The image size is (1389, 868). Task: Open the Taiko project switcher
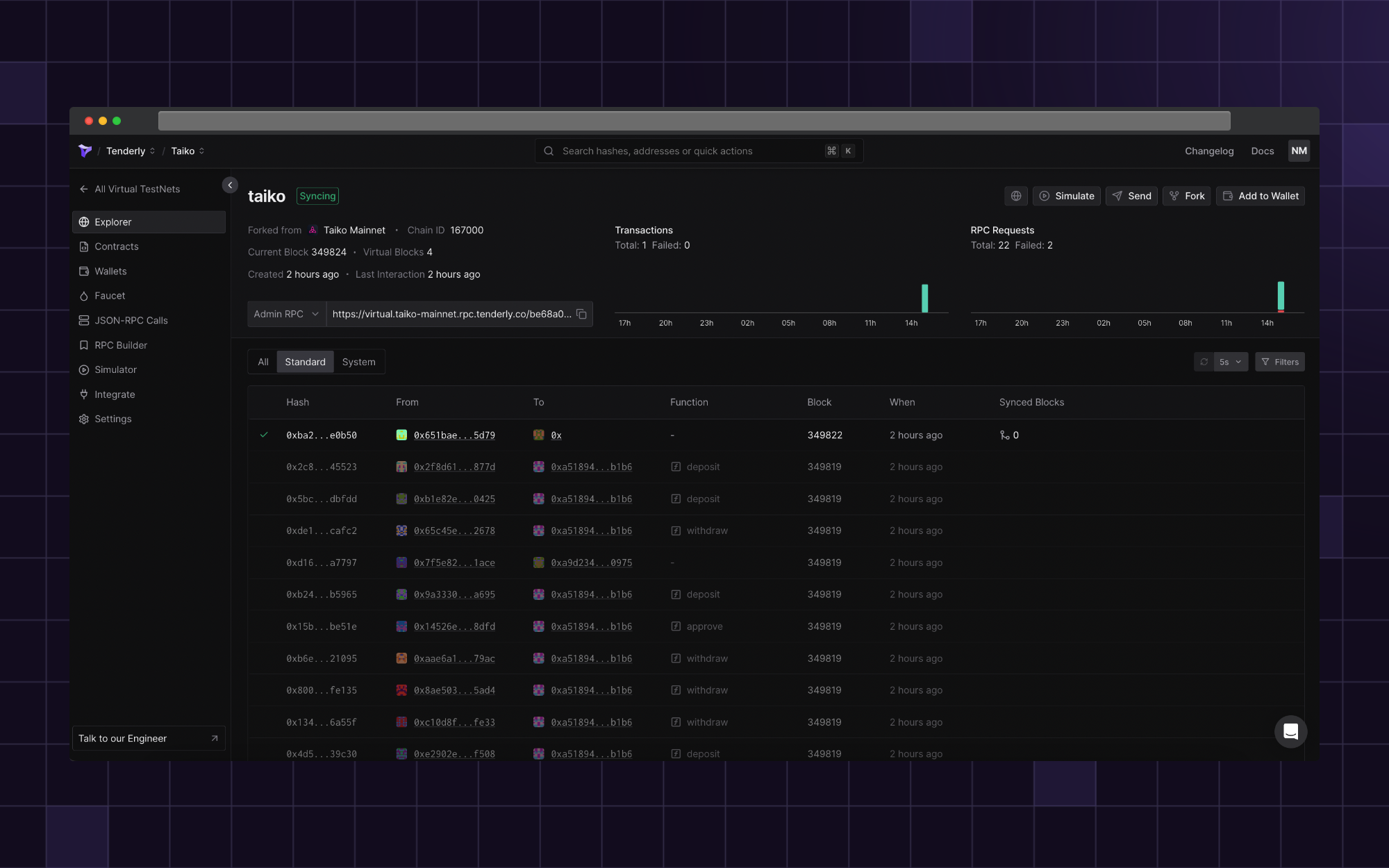click(x=188, y=151)
